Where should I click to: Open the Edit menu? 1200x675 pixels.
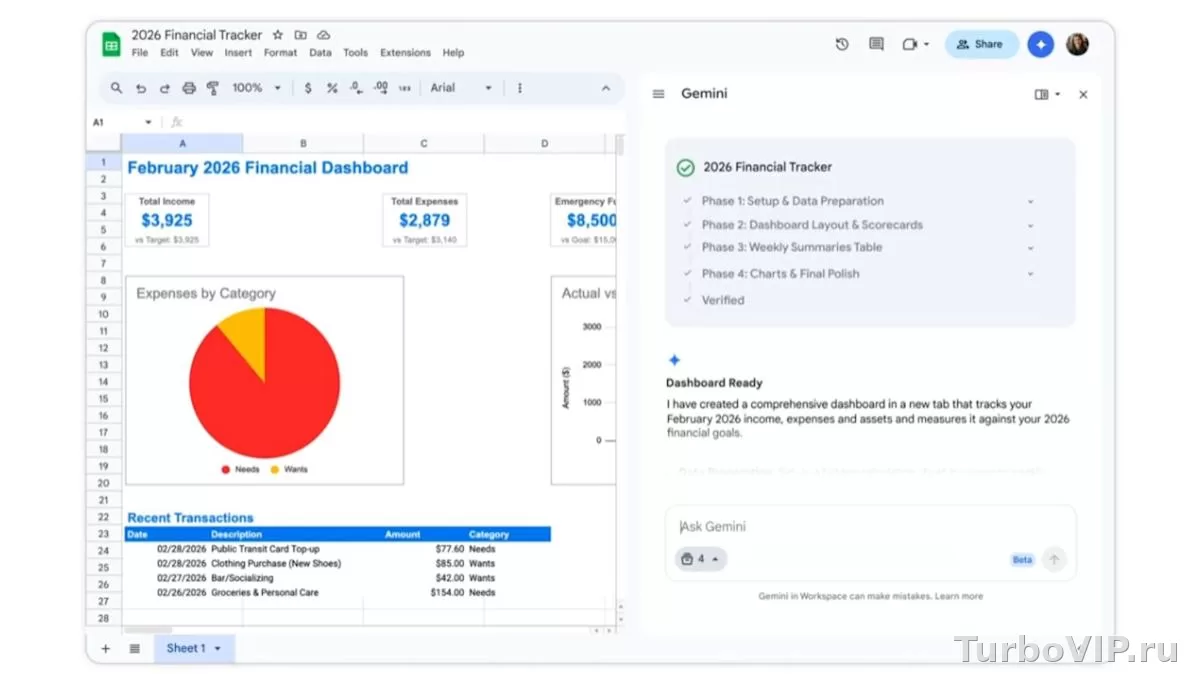coord(169,53)
